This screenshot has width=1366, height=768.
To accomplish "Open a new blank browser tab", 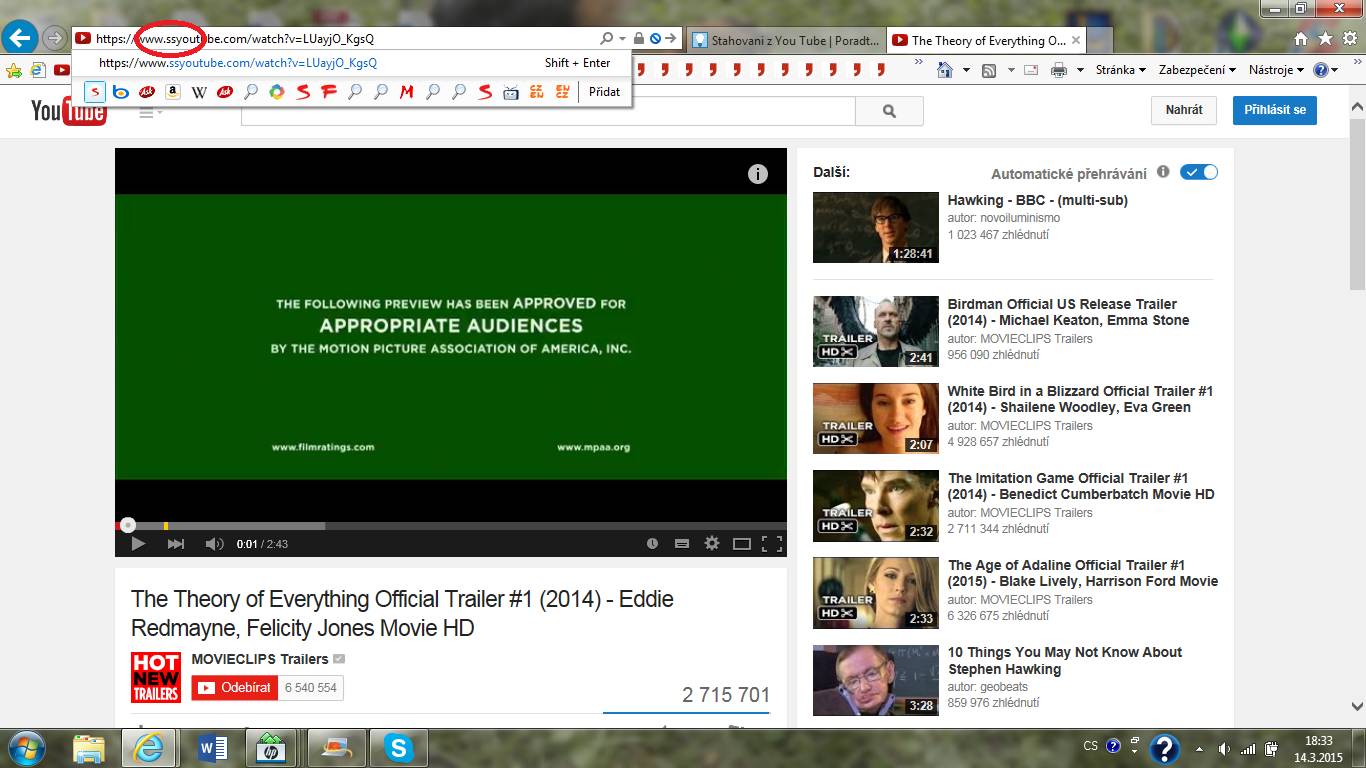I will [x=1100, y=41].
